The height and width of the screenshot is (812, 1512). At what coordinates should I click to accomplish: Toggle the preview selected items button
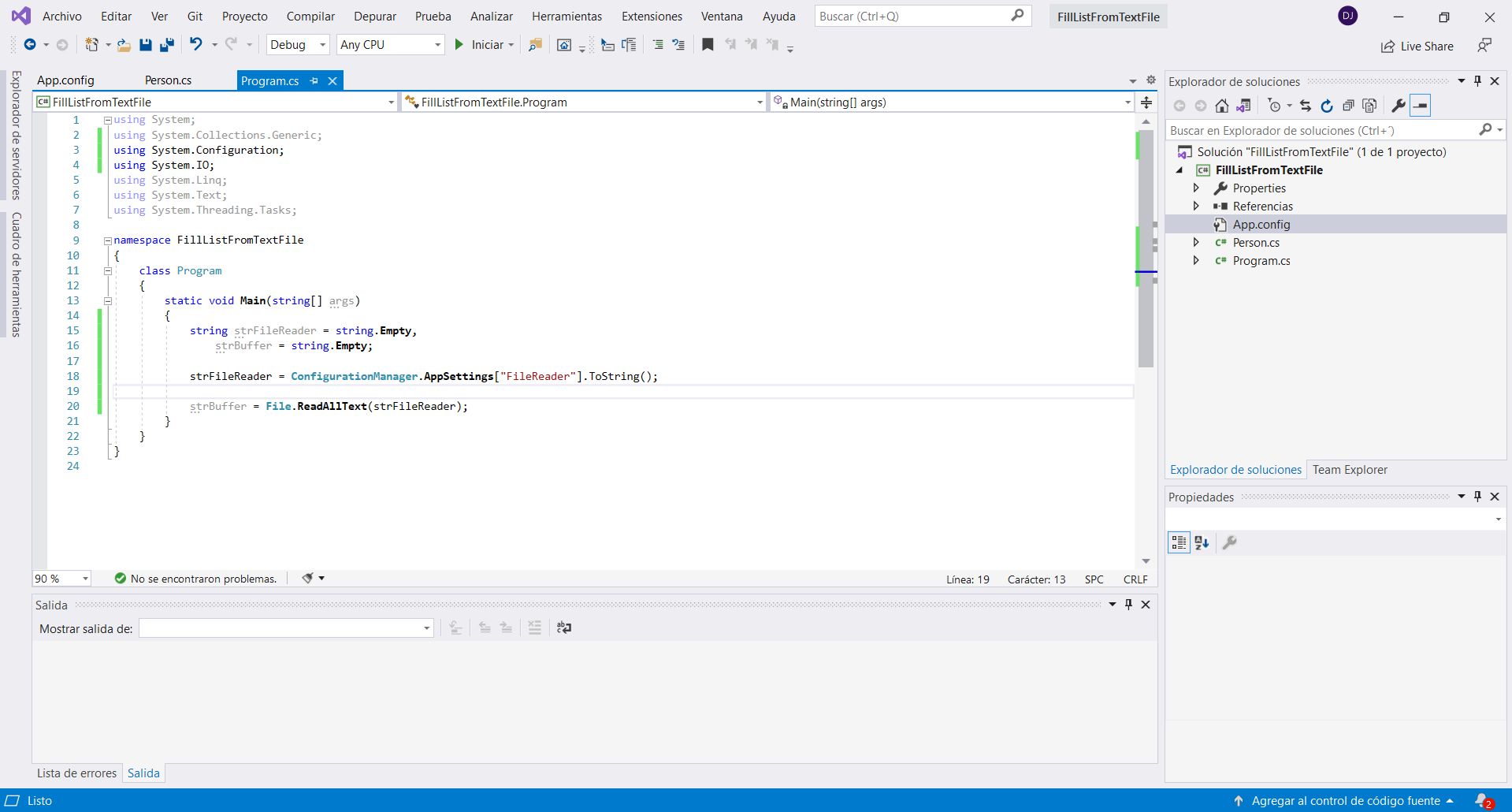click(x=1420, y=106)
